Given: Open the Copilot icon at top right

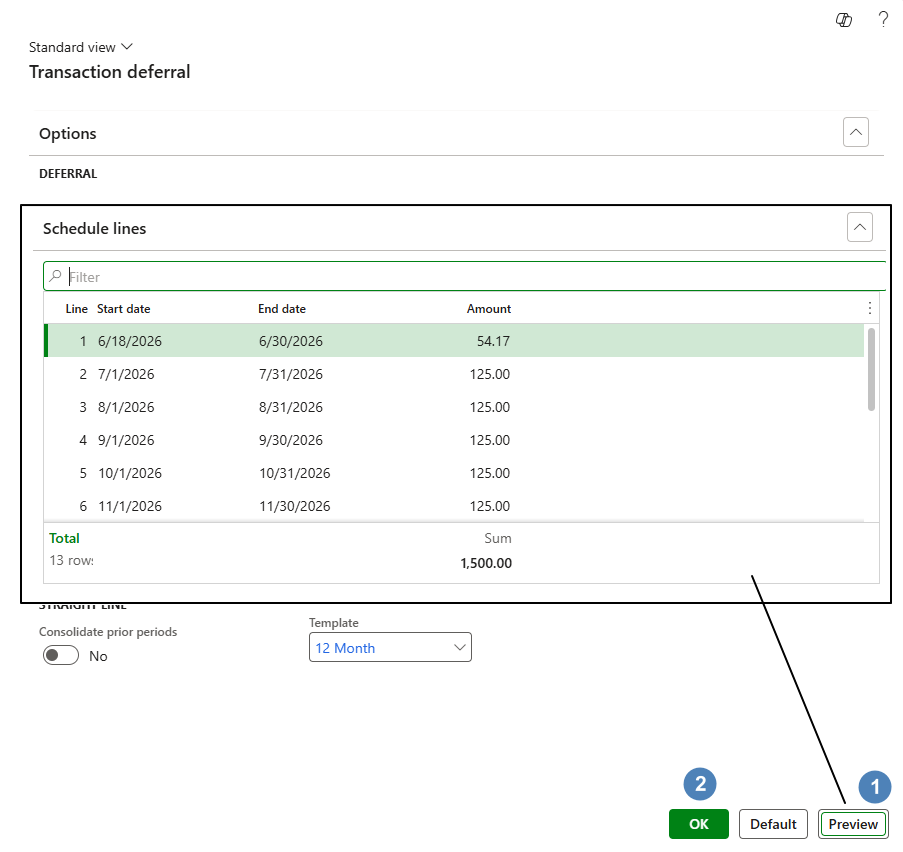Looking at the screenshot, I should pos(844,20).
